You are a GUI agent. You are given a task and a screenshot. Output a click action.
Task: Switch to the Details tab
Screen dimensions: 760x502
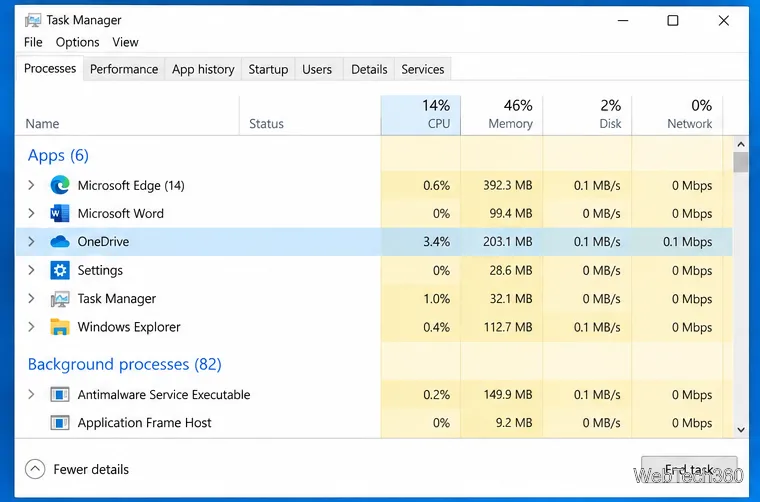(x=369, y=69)
